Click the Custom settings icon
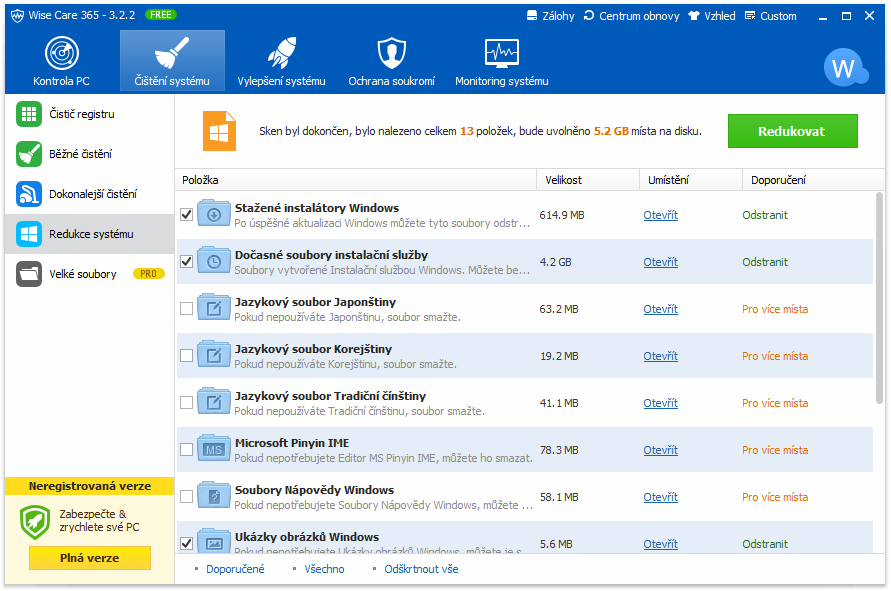Image resolution: width=891 pixels, height=591 pixels. point(750,15)
